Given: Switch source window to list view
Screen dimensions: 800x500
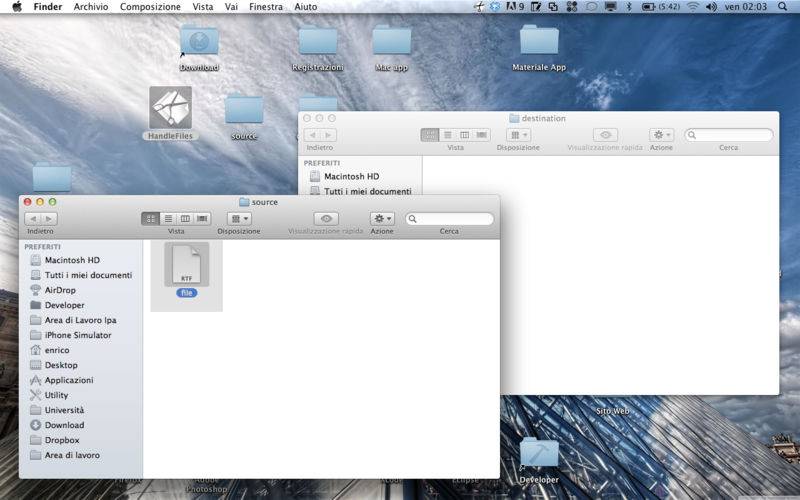Looking at the screenshot, I should [168, 219].
